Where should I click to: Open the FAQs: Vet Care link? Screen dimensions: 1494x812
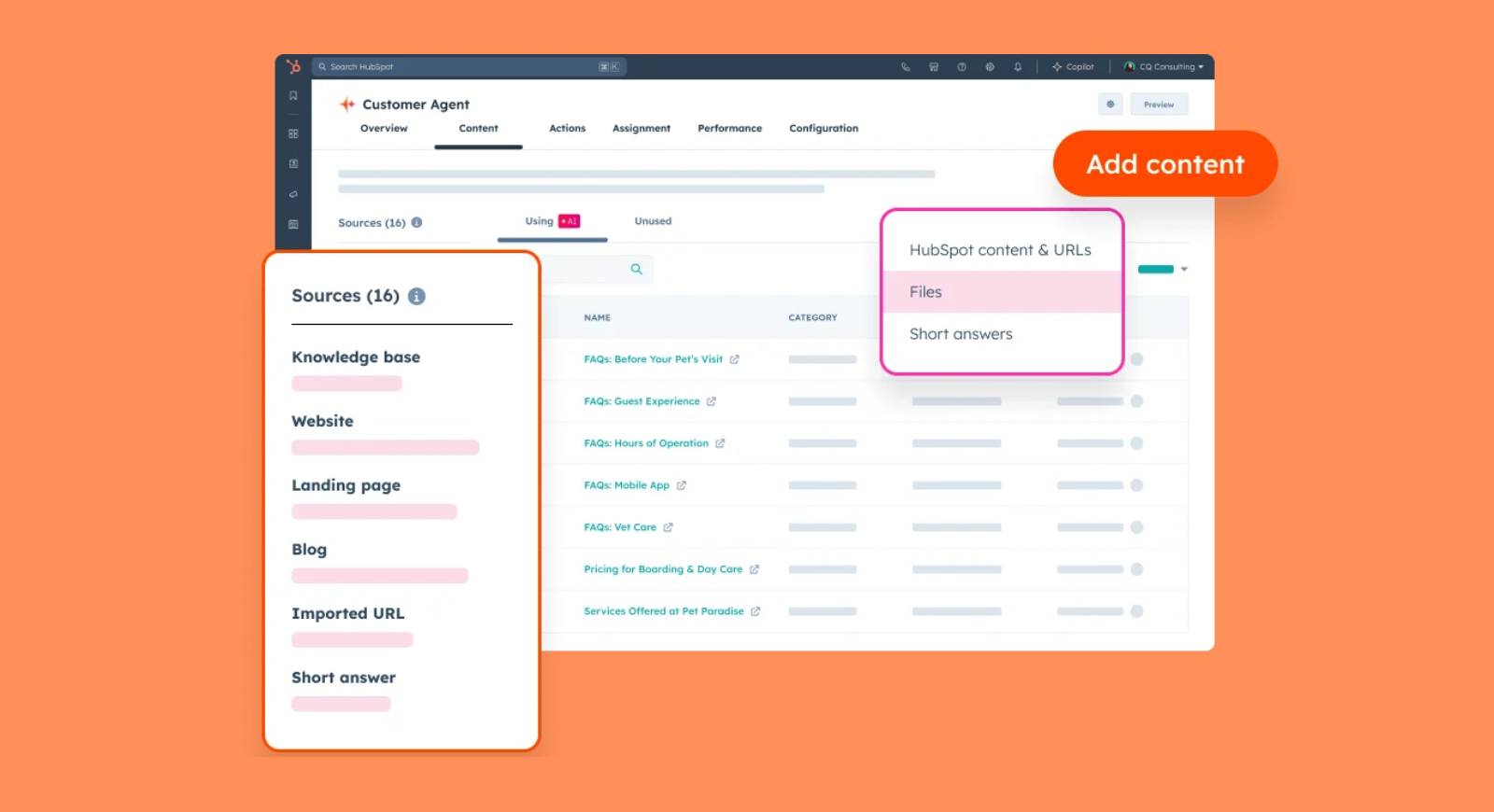[620, 527]
